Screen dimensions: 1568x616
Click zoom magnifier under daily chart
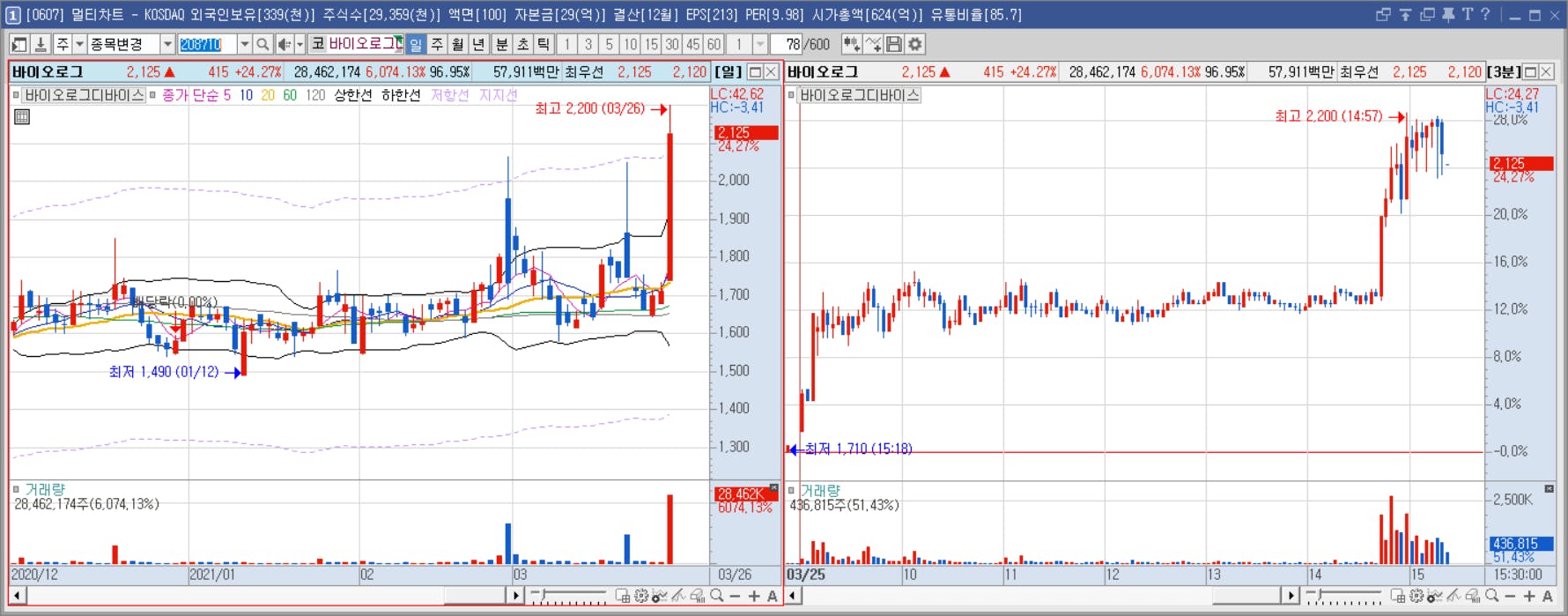[716, 596]
